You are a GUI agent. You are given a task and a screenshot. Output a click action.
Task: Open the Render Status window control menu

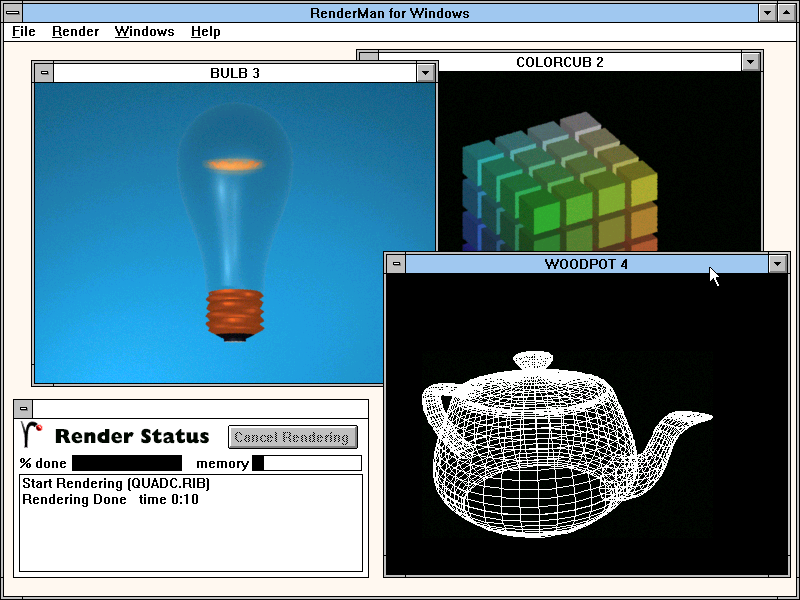coord(24,408)
